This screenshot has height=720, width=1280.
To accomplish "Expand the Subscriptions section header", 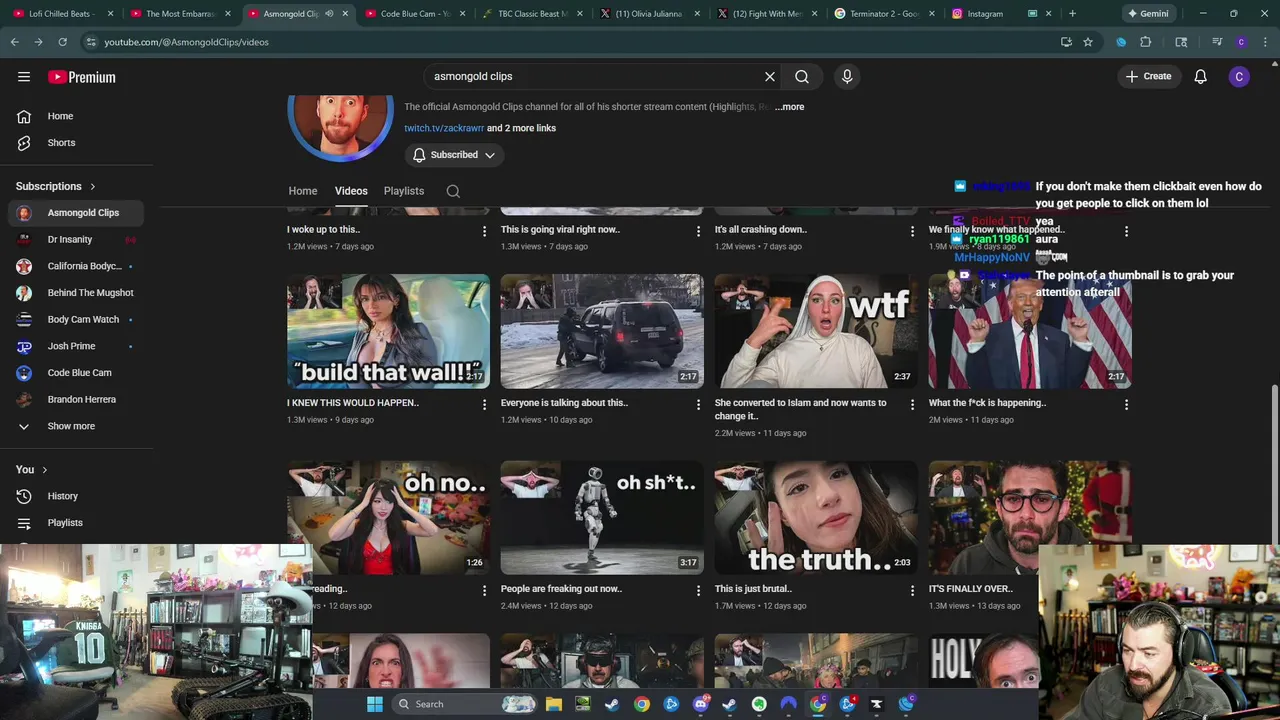I will tap(56, 186).
